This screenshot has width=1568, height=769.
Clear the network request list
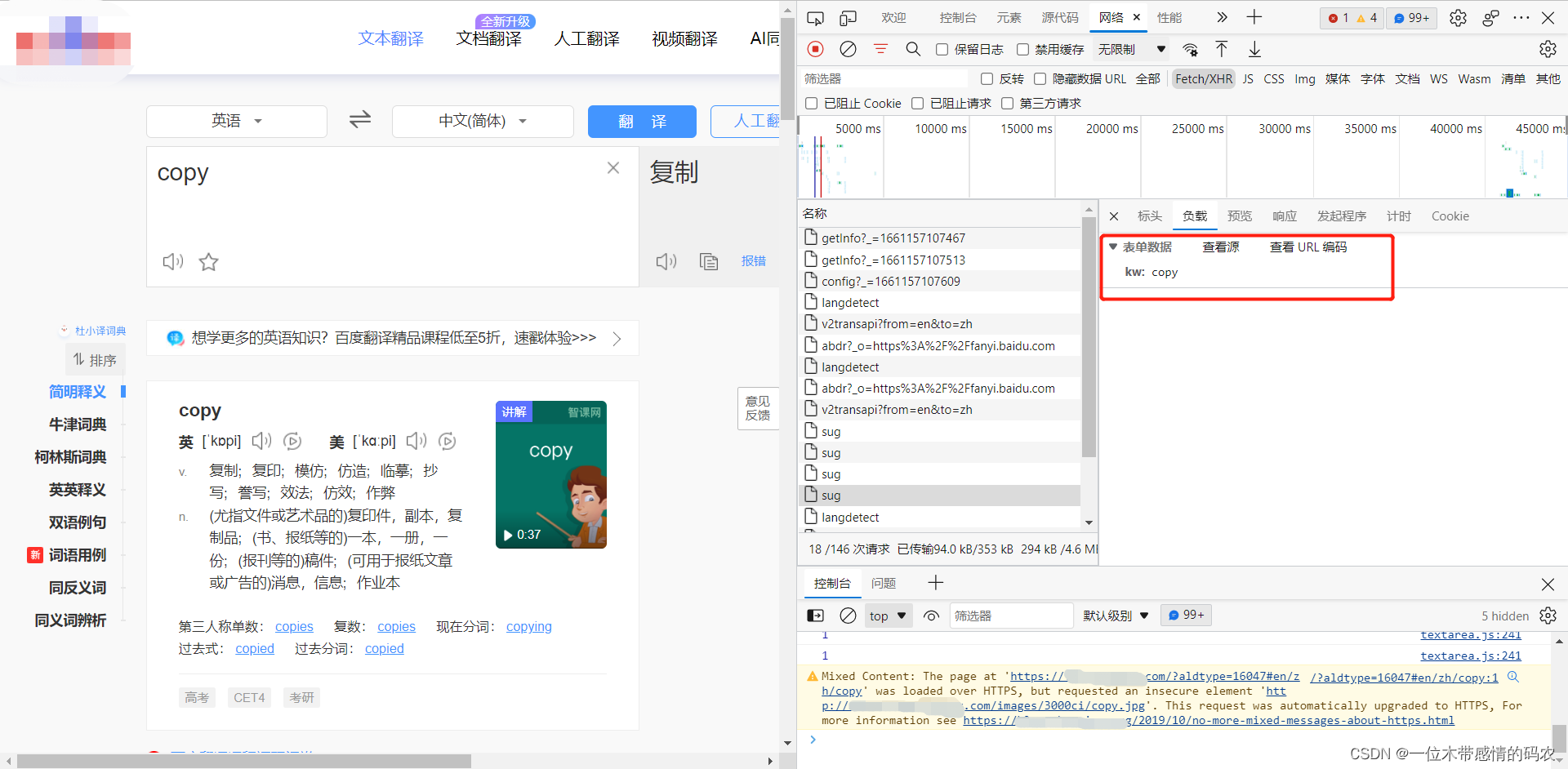pos(848,49)
